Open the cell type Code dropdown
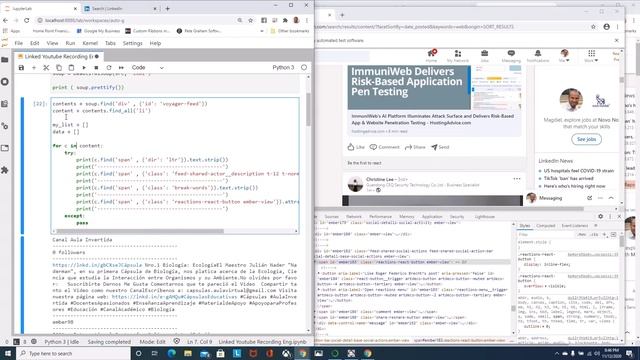Image resolution: width=640 pixels, height=360 pixels. click(x=147, y=68)
